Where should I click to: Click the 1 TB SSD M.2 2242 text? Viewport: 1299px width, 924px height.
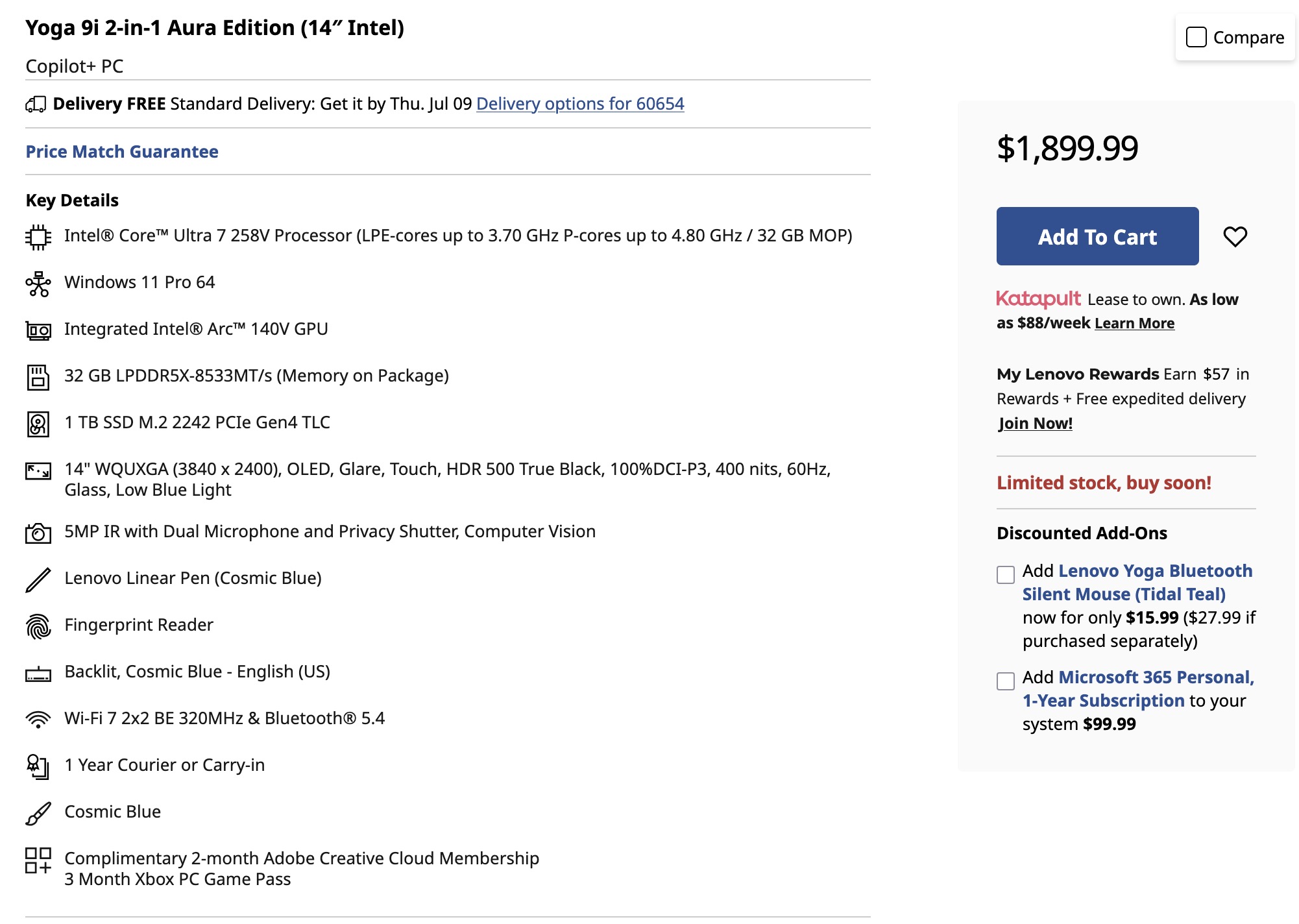tap(197, 422)
